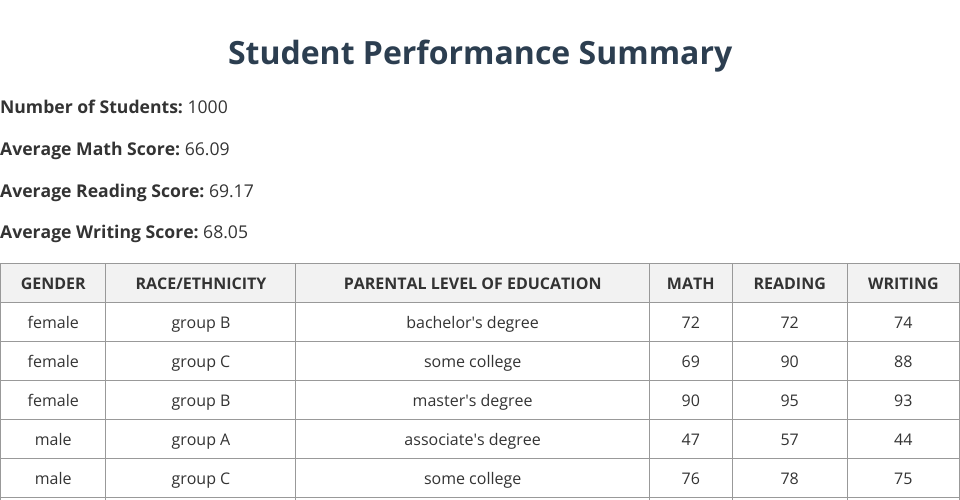Click the Average Math Score value 66.09
Image resolution: width=960 pixels, height=500 pixels.
click(207, 149)
